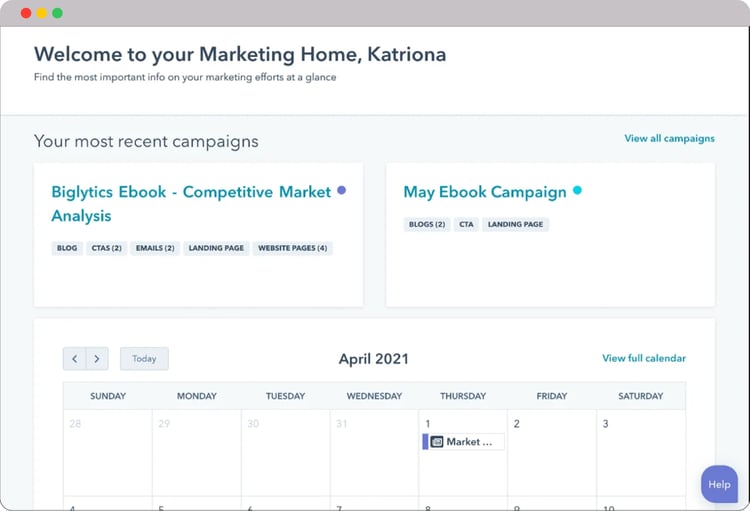Click LANDING PAGE tag in Biglytics campaign
The image size is (750, 511).
pyautogui.click(x=216, y=248)
